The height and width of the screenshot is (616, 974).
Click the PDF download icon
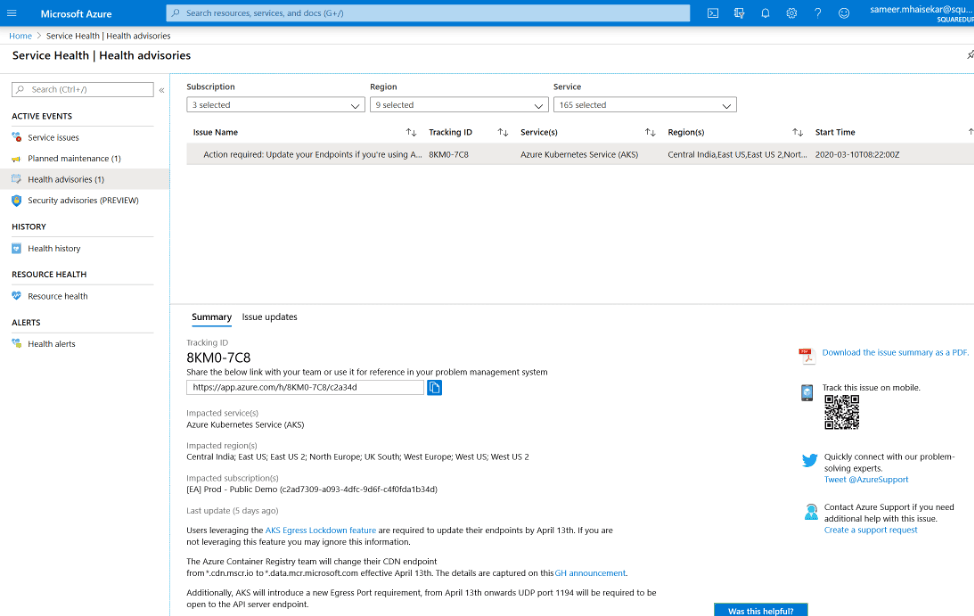coord(806,355)
